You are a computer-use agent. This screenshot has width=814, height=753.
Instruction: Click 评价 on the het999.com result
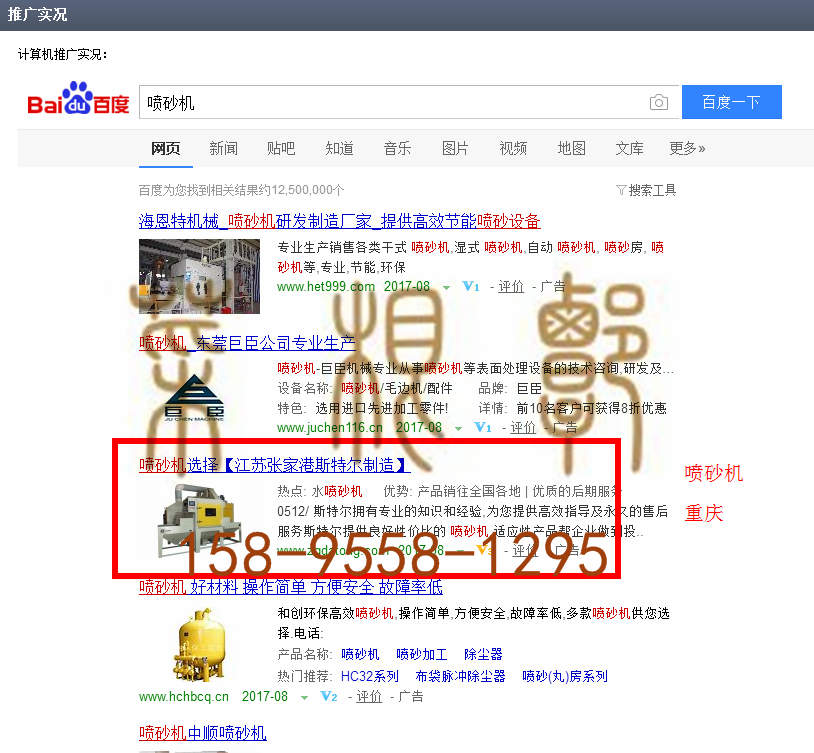(x=511, y=287)
